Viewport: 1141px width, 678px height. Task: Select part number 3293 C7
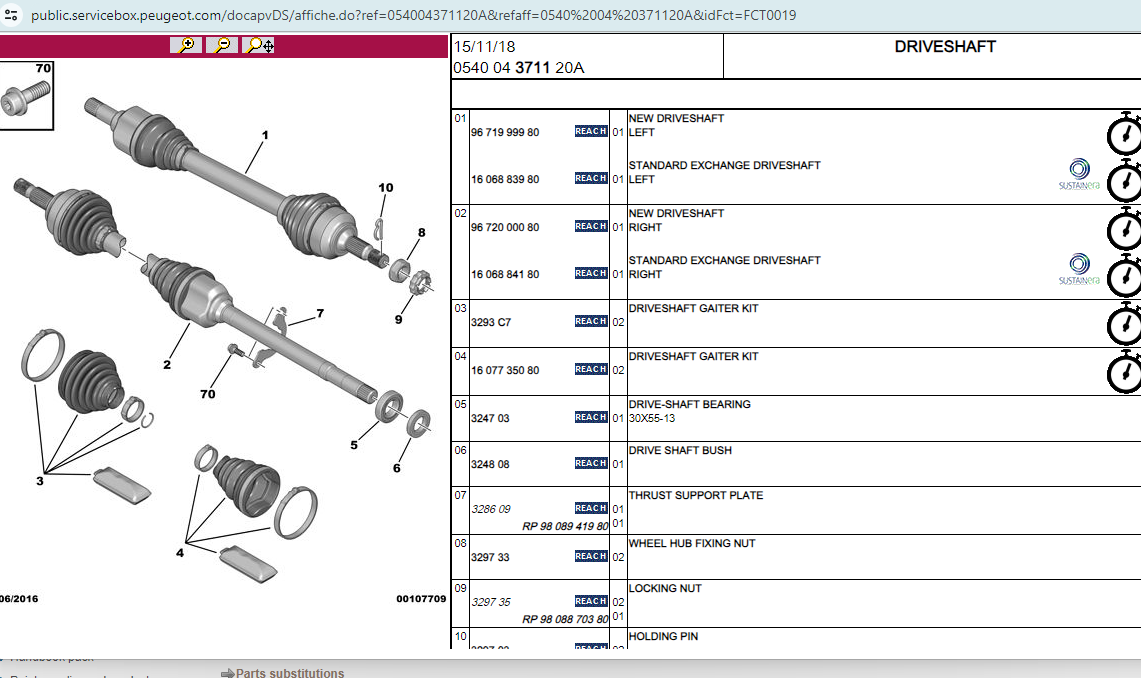[491, 322]
